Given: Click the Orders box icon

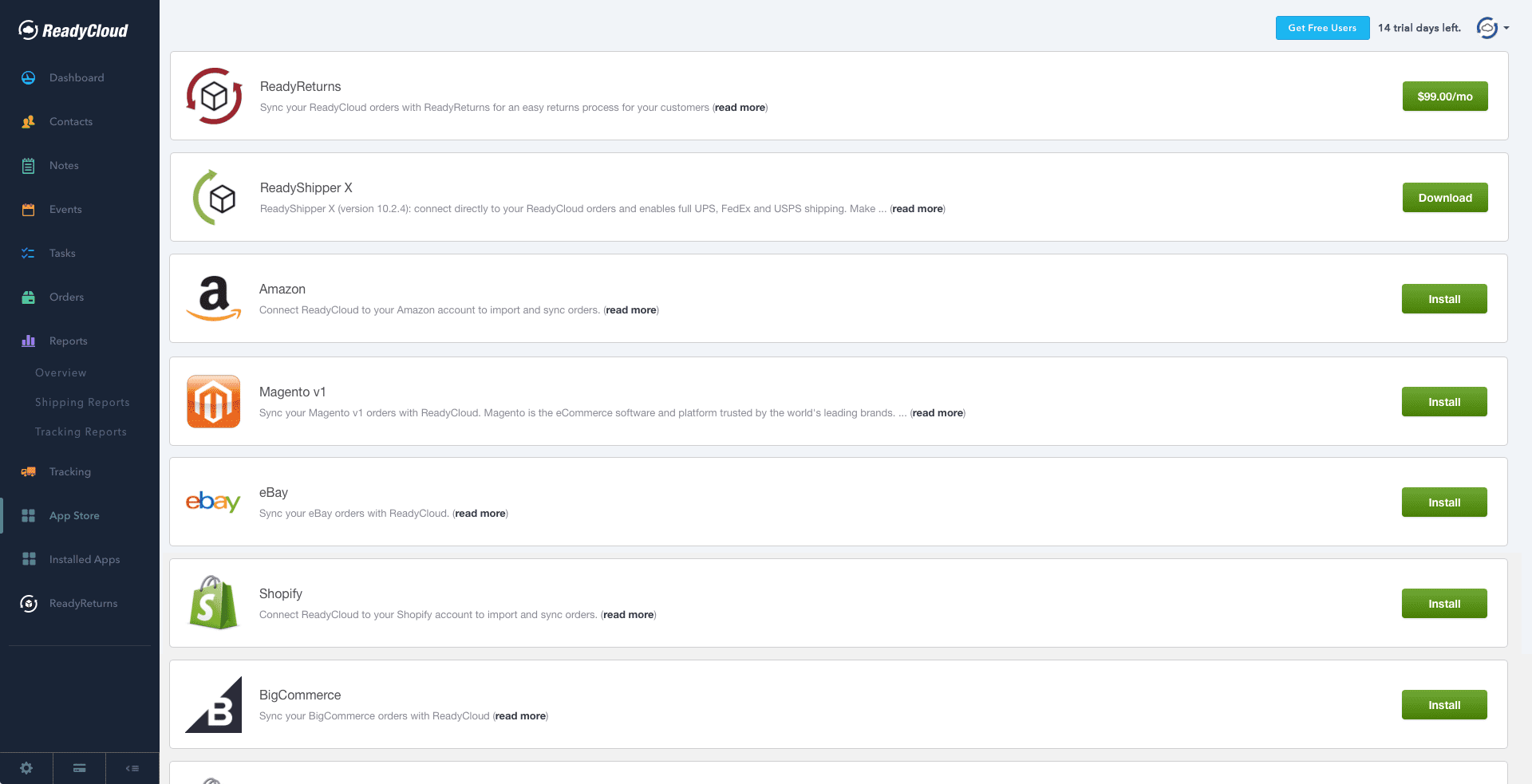Looking at the screenshot, I should pyautogui.click(x=28, y=297).
